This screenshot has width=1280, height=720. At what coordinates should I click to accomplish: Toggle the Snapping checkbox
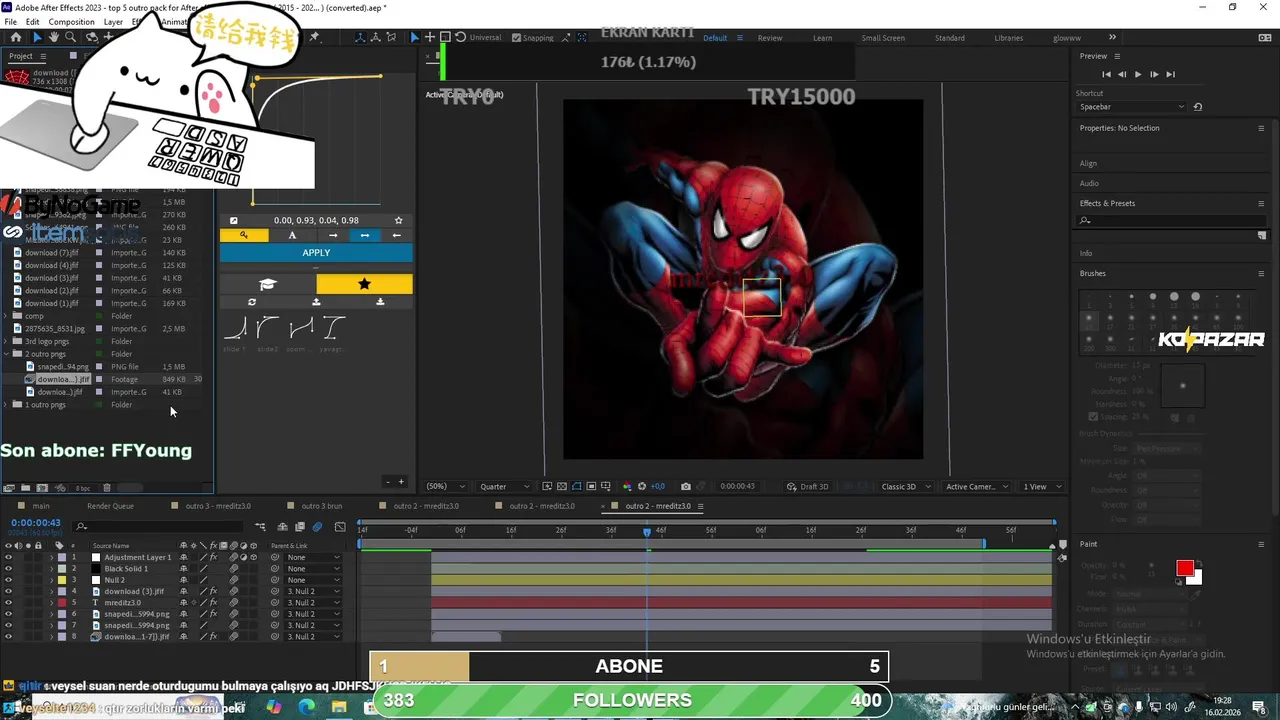(516, 38)
